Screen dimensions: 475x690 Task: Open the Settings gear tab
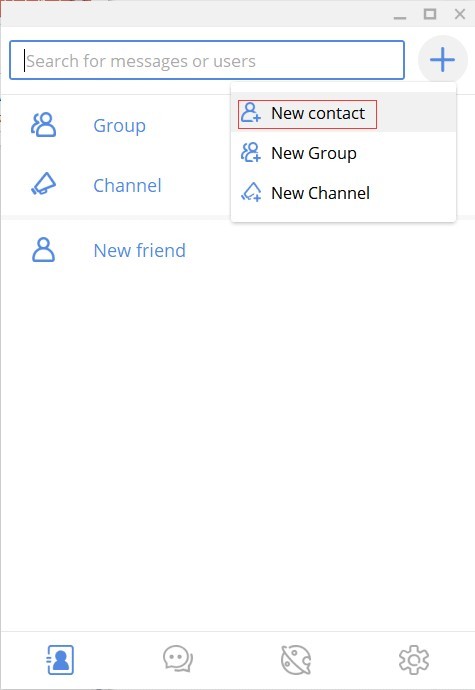(x=413, y=660)
